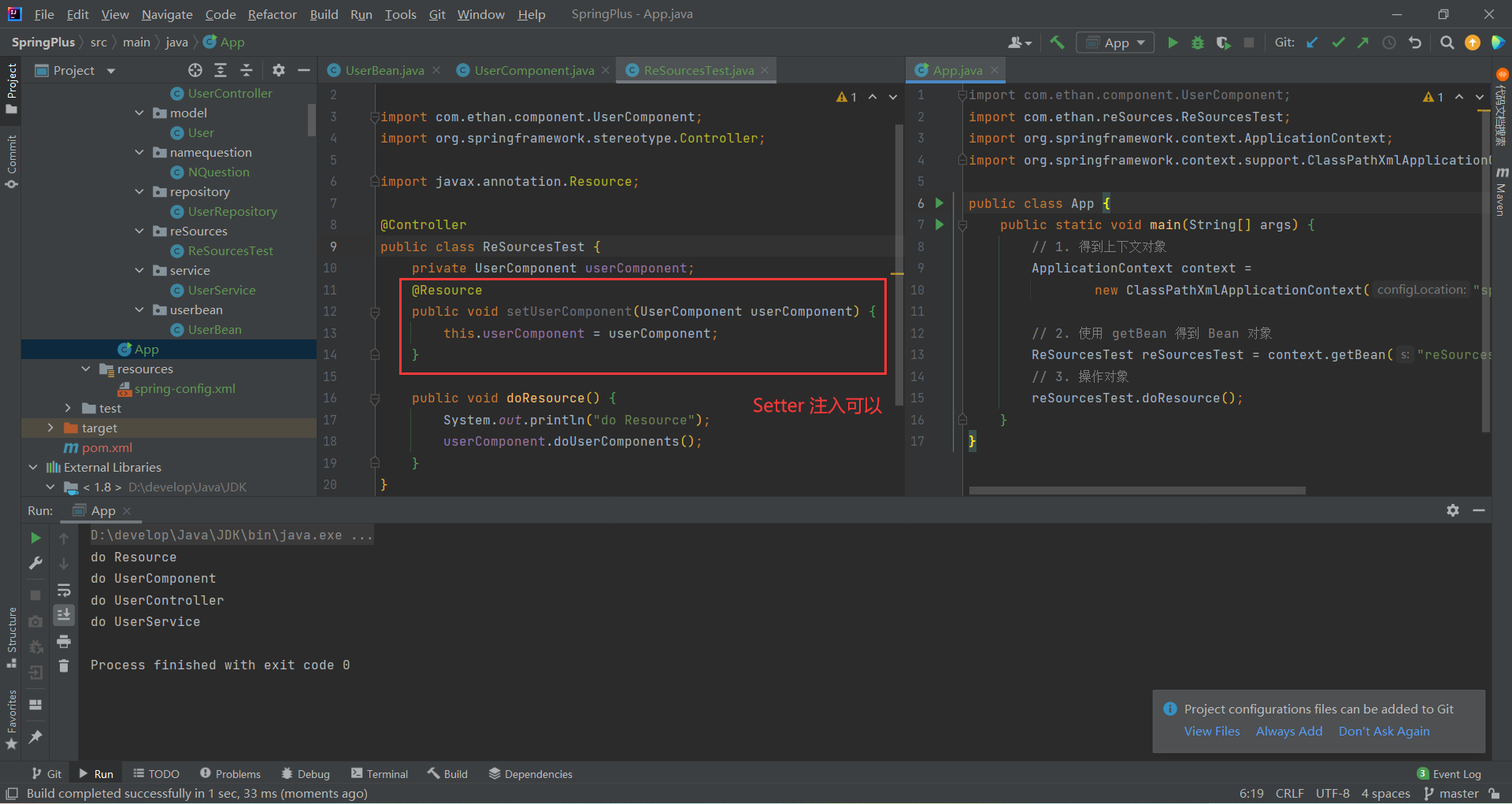Click the wrench icon in Run panel

(x=35, y=563)
